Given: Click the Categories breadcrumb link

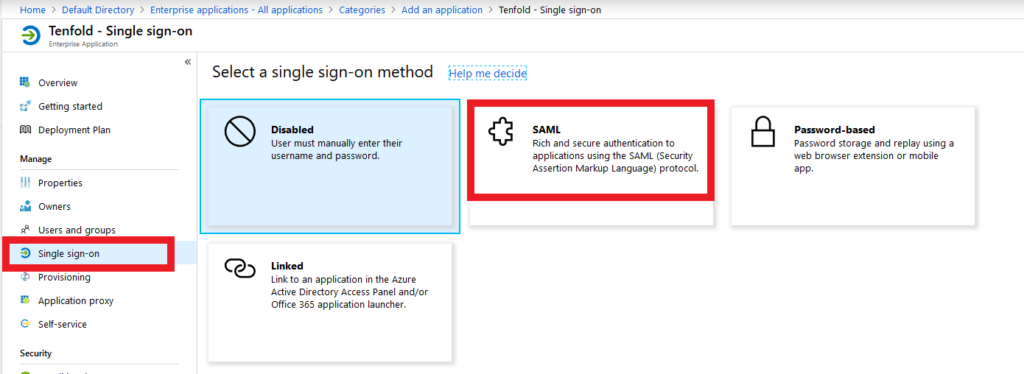Looking at the screenshot, I should [x=362, y=10].
